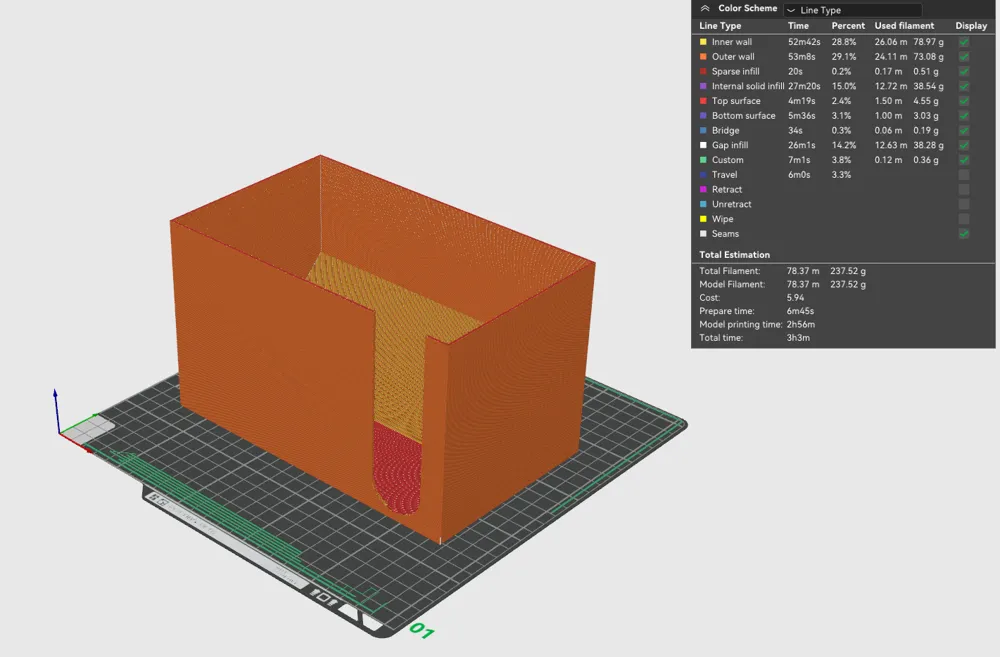Click the Seams white color icon

point(703,233)
